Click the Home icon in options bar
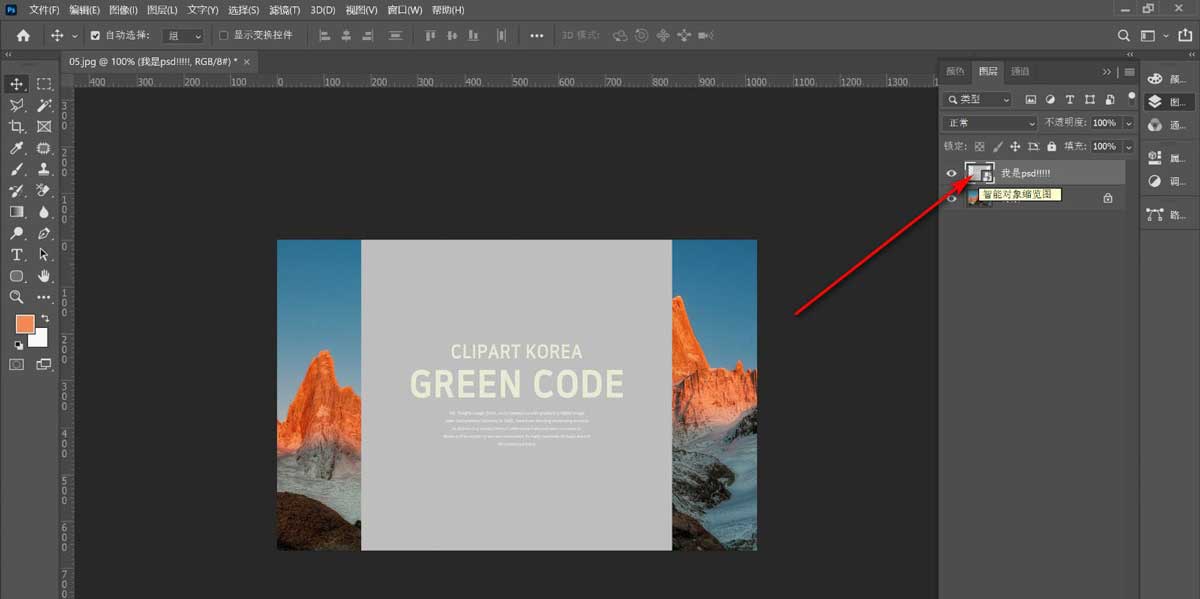 (x=23, y=35)
